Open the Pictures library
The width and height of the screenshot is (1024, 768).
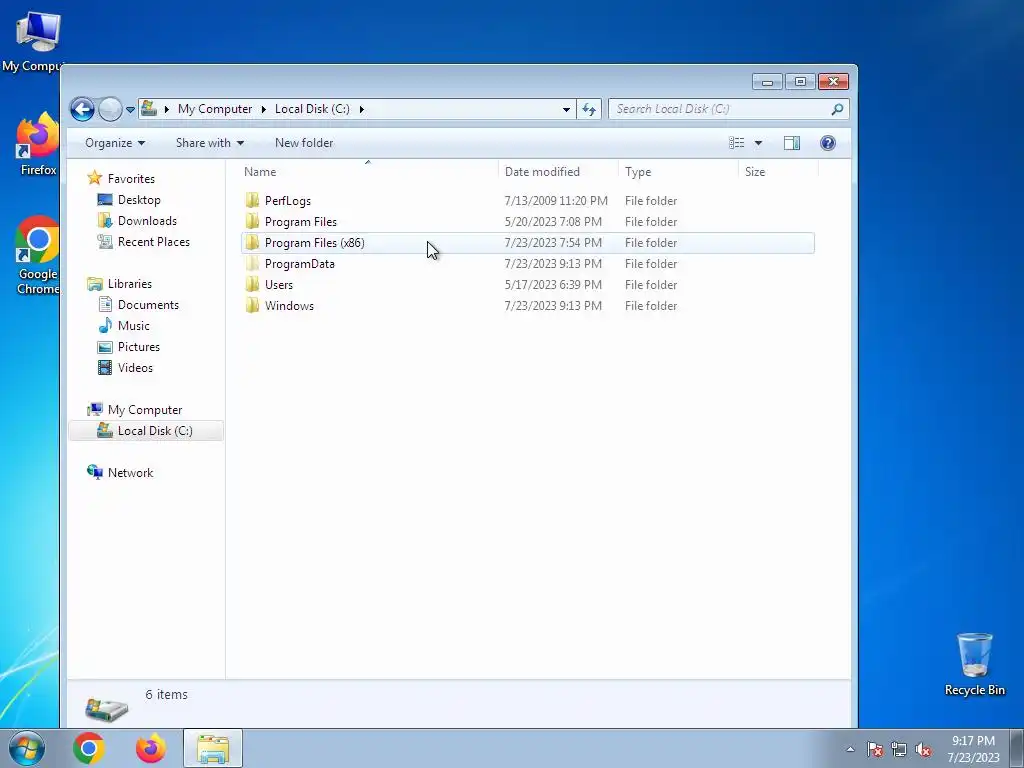138,347
